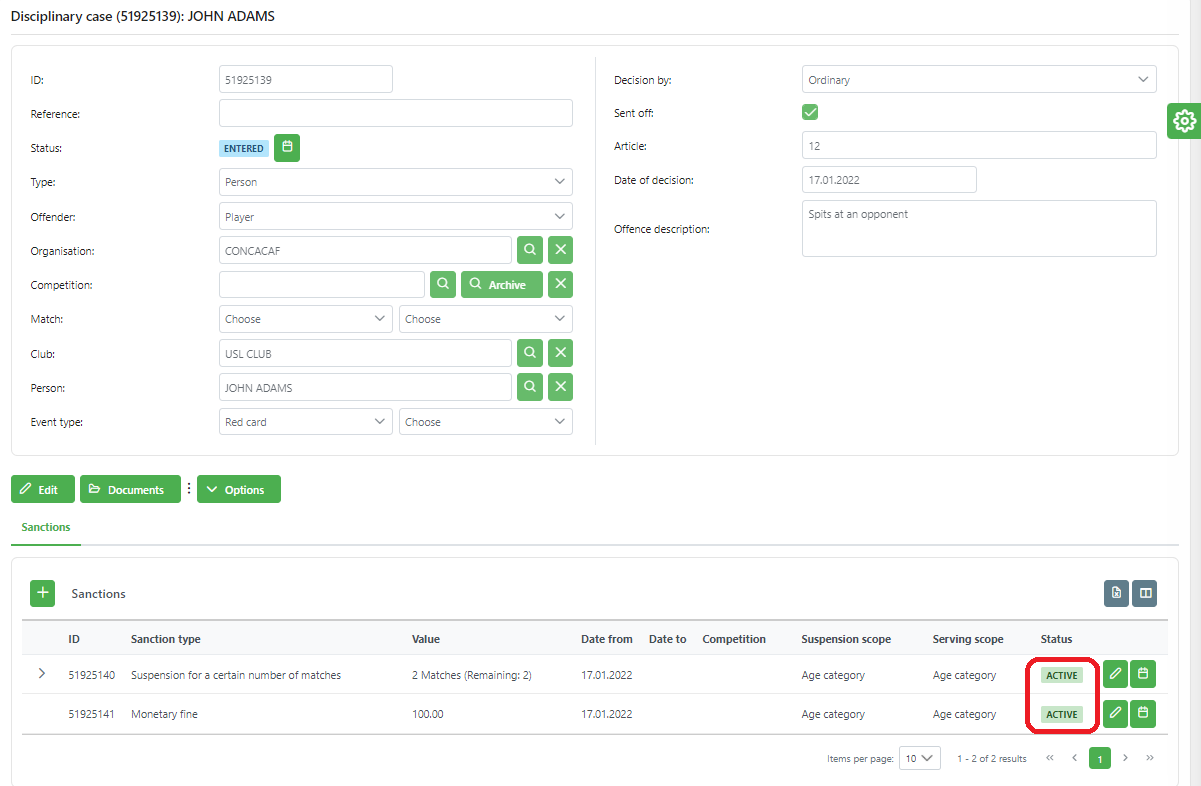The height and width of the screenshot is (786, 1201).
Task: Open the settings gear on right edge
Action: (1184, 121)
